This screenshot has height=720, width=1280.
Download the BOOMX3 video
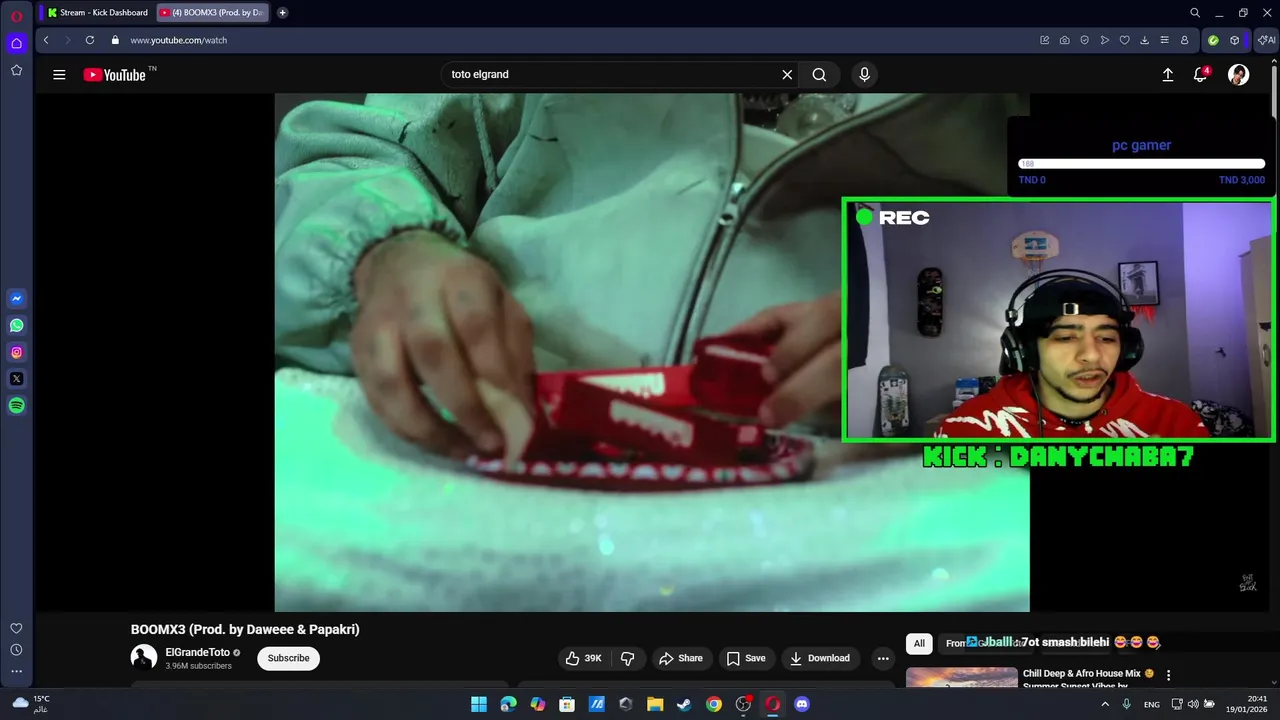point(820,658)
